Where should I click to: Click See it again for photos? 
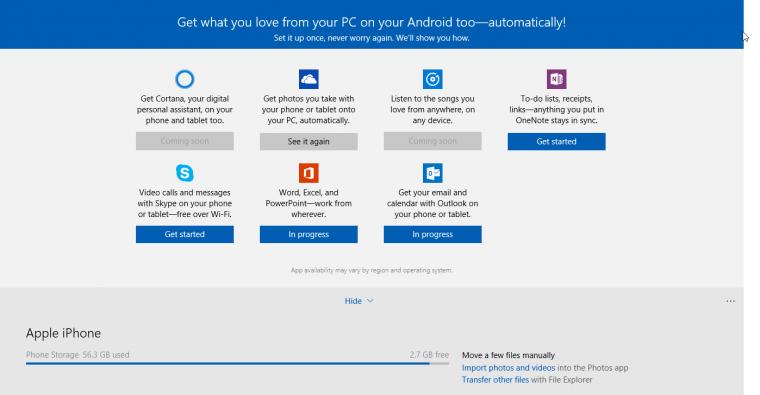coord(309,142)
